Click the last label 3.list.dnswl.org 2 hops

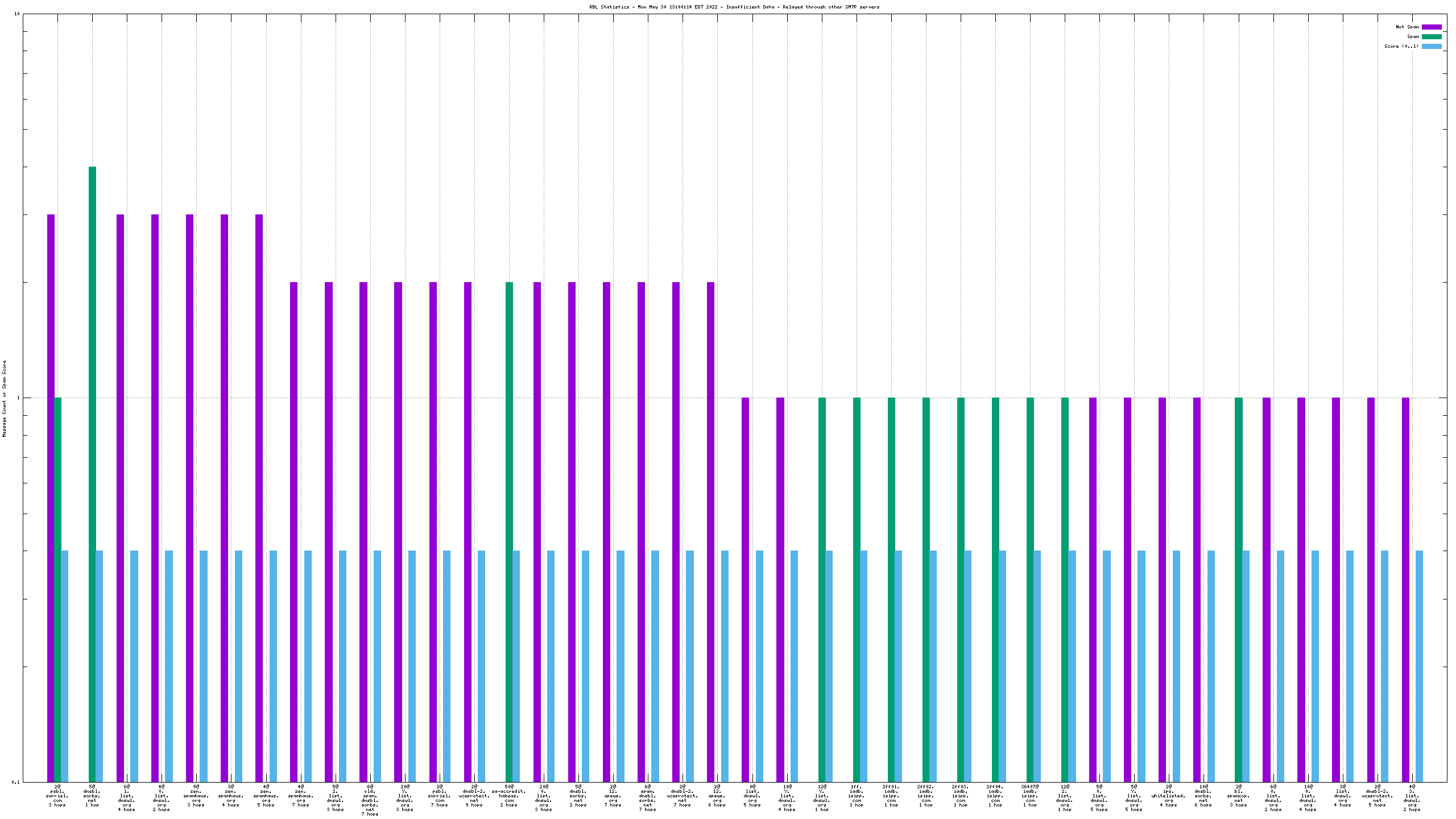(1412, 798)
